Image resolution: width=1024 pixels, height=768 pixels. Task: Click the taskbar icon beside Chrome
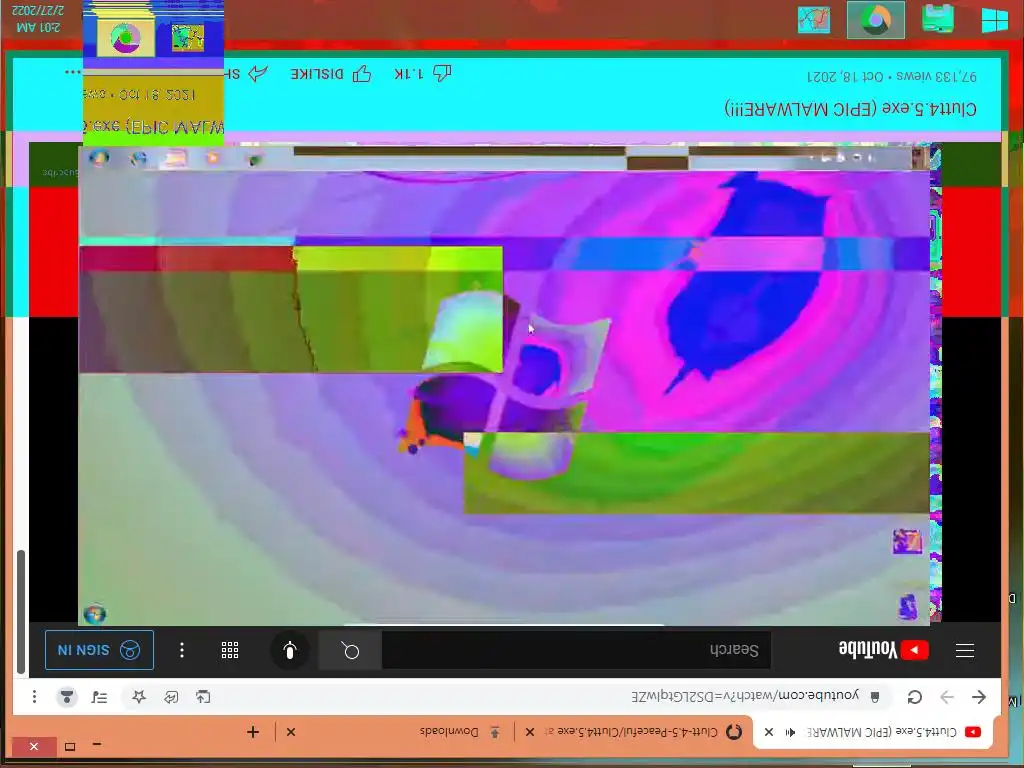coord(814,20)
